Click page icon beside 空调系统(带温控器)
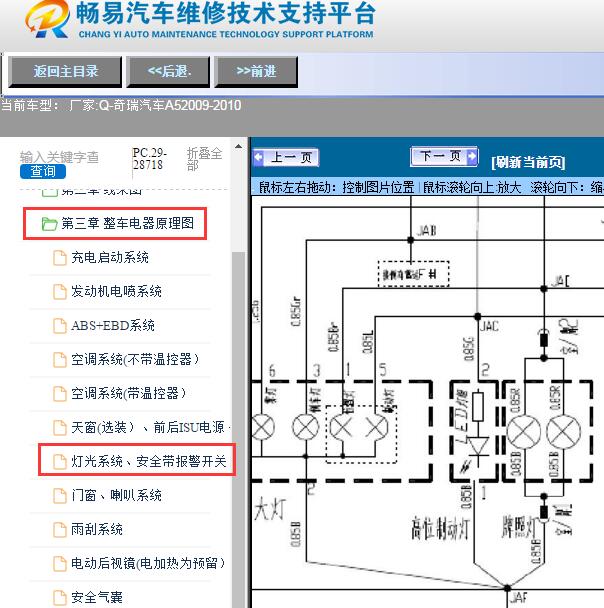 (x=60, y=394)
